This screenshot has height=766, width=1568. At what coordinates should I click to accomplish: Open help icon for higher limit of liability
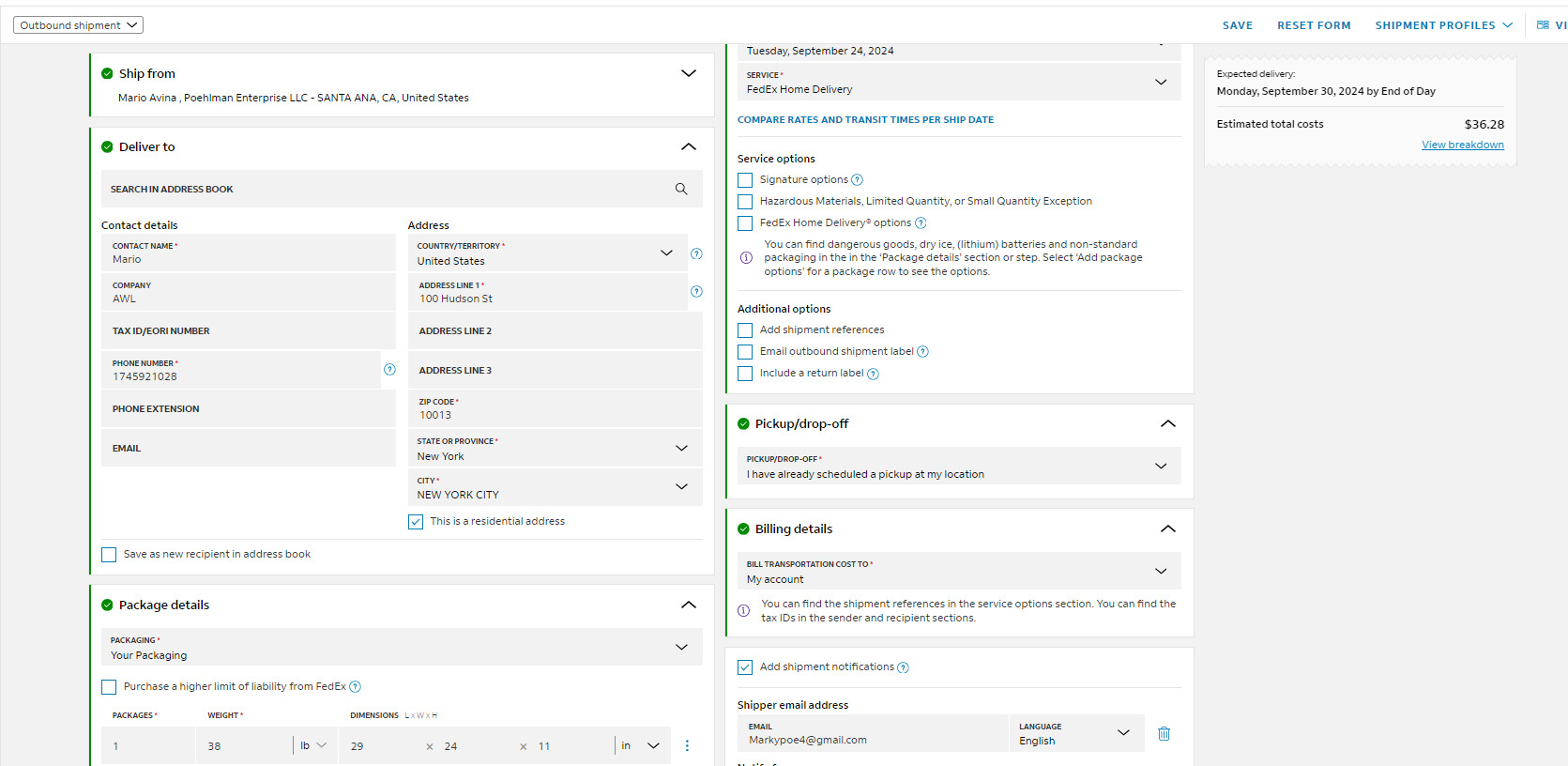355,687
